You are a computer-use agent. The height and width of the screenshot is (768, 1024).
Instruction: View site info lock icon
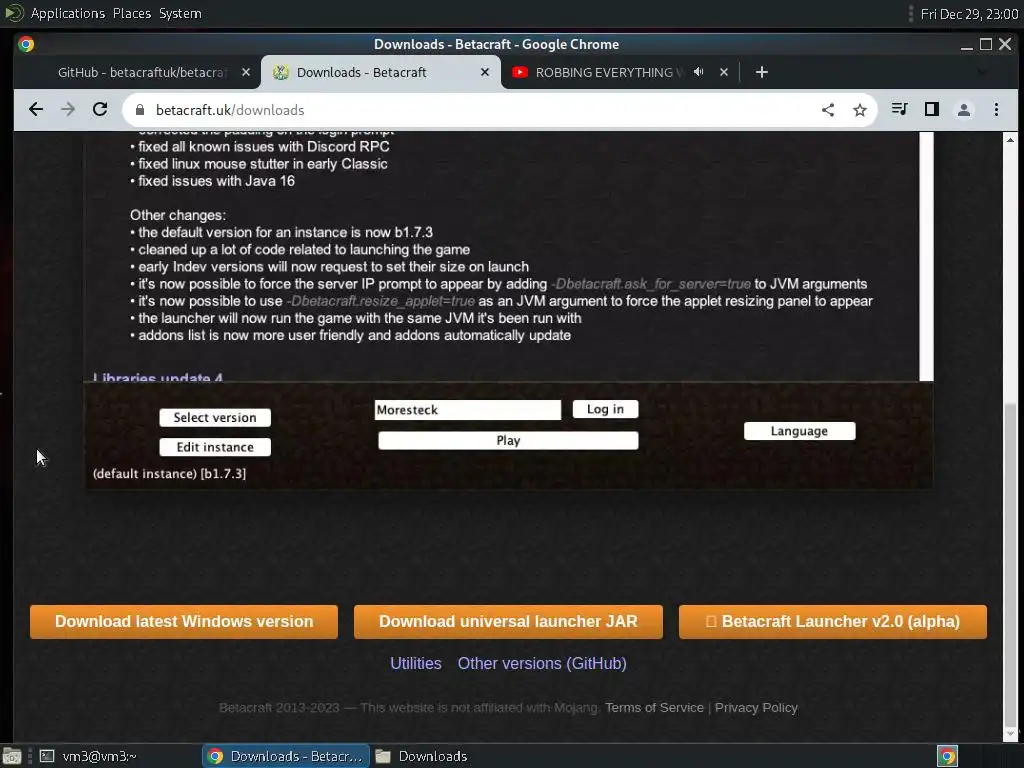pos(139,110)
